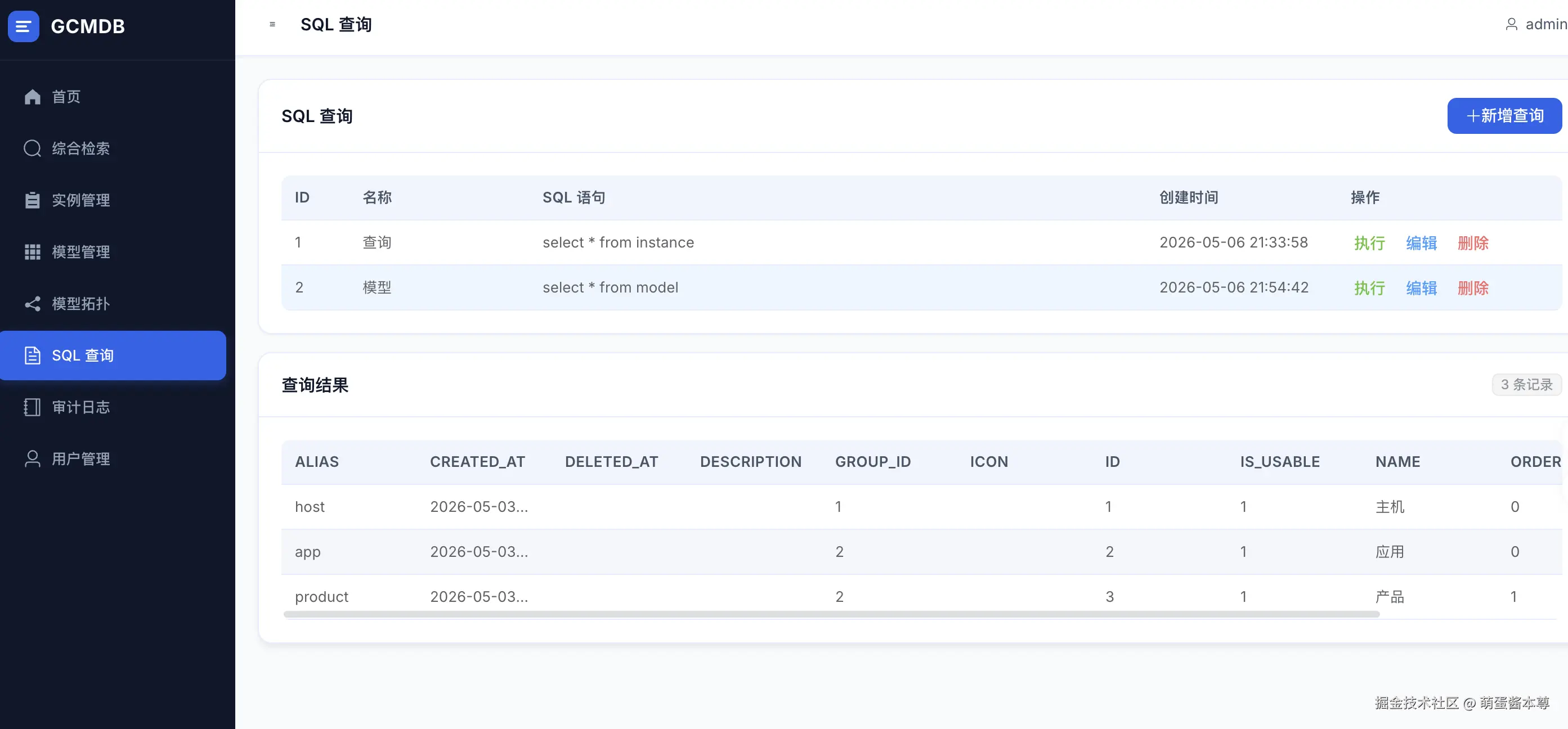Edit the 查询 row entry
Image resolution: width=1568 pixels, height=729 pixels.
coord(1421,243)
